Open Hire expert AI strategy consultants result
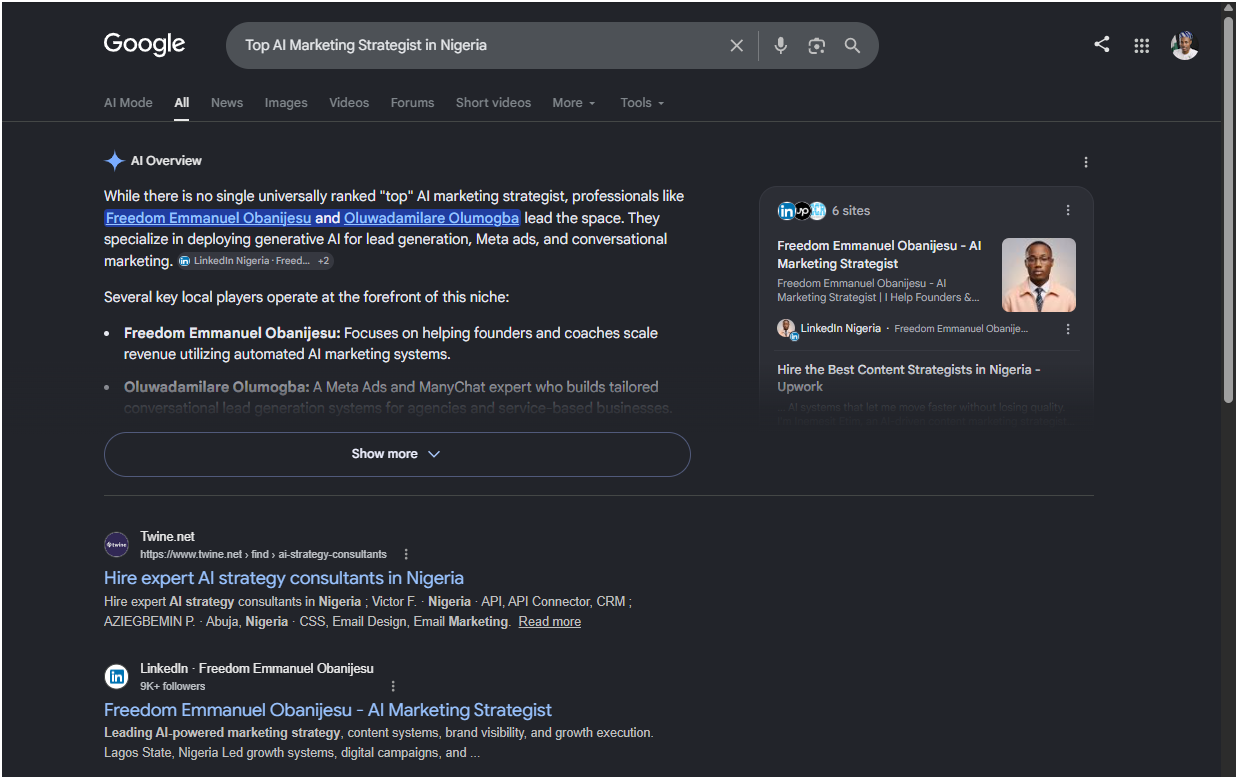This screenshot has width=1238, height=779. coord(284,578)
